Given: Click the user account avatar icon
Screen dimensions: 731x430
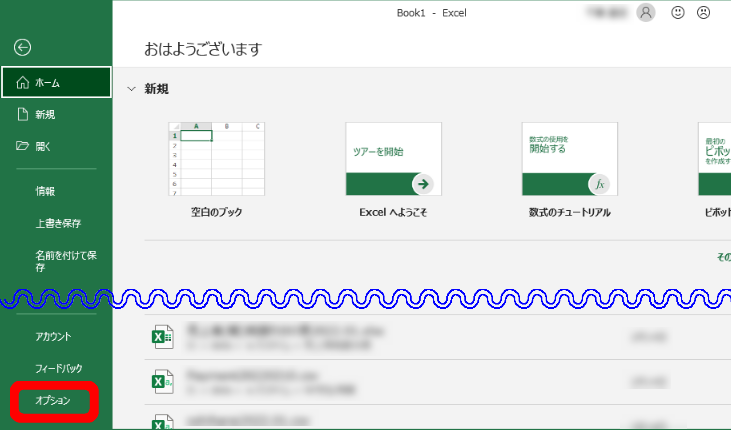Looking at the screenshot, I should 646,13.
